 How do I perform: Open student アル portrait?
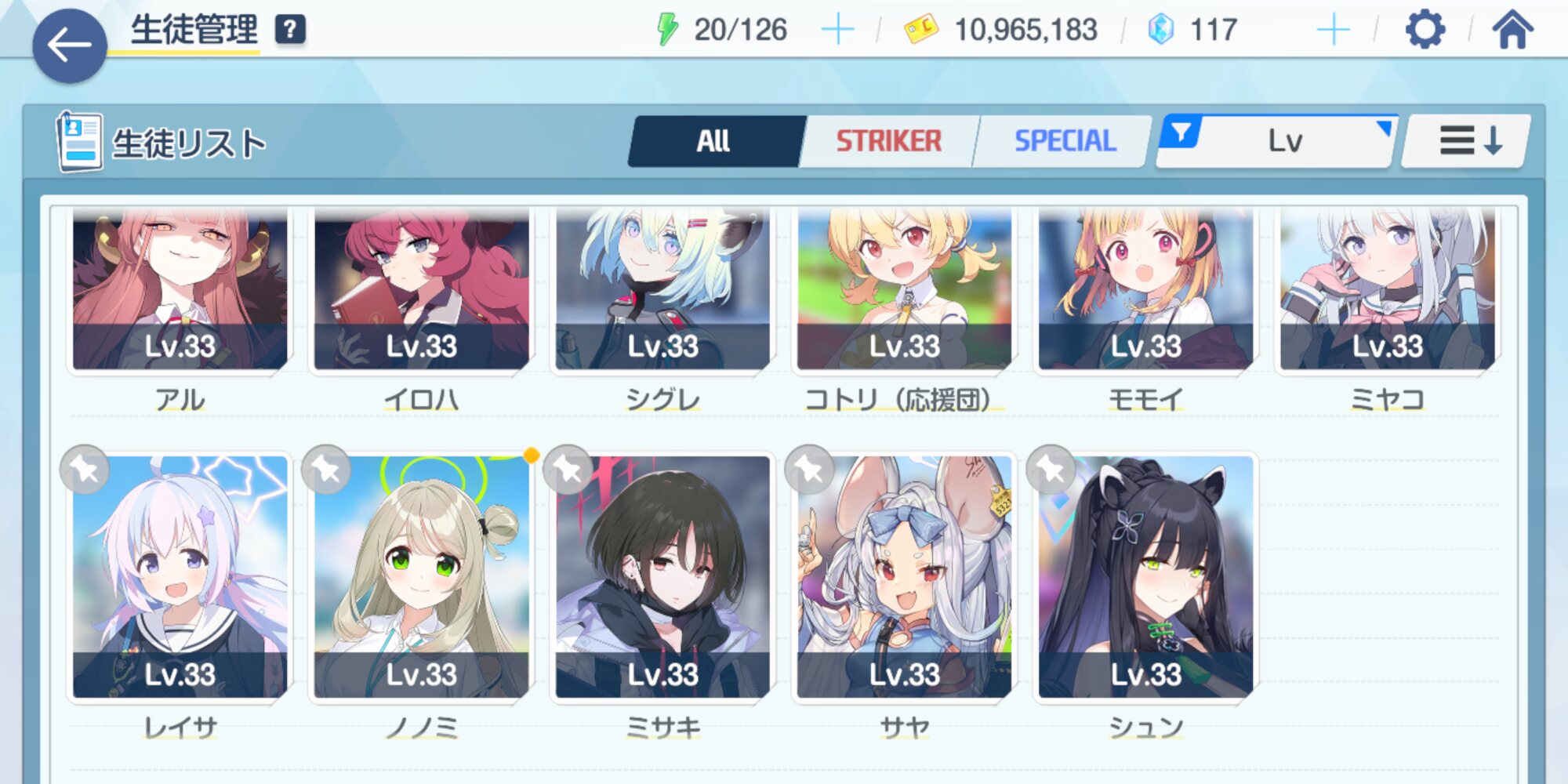180,289
